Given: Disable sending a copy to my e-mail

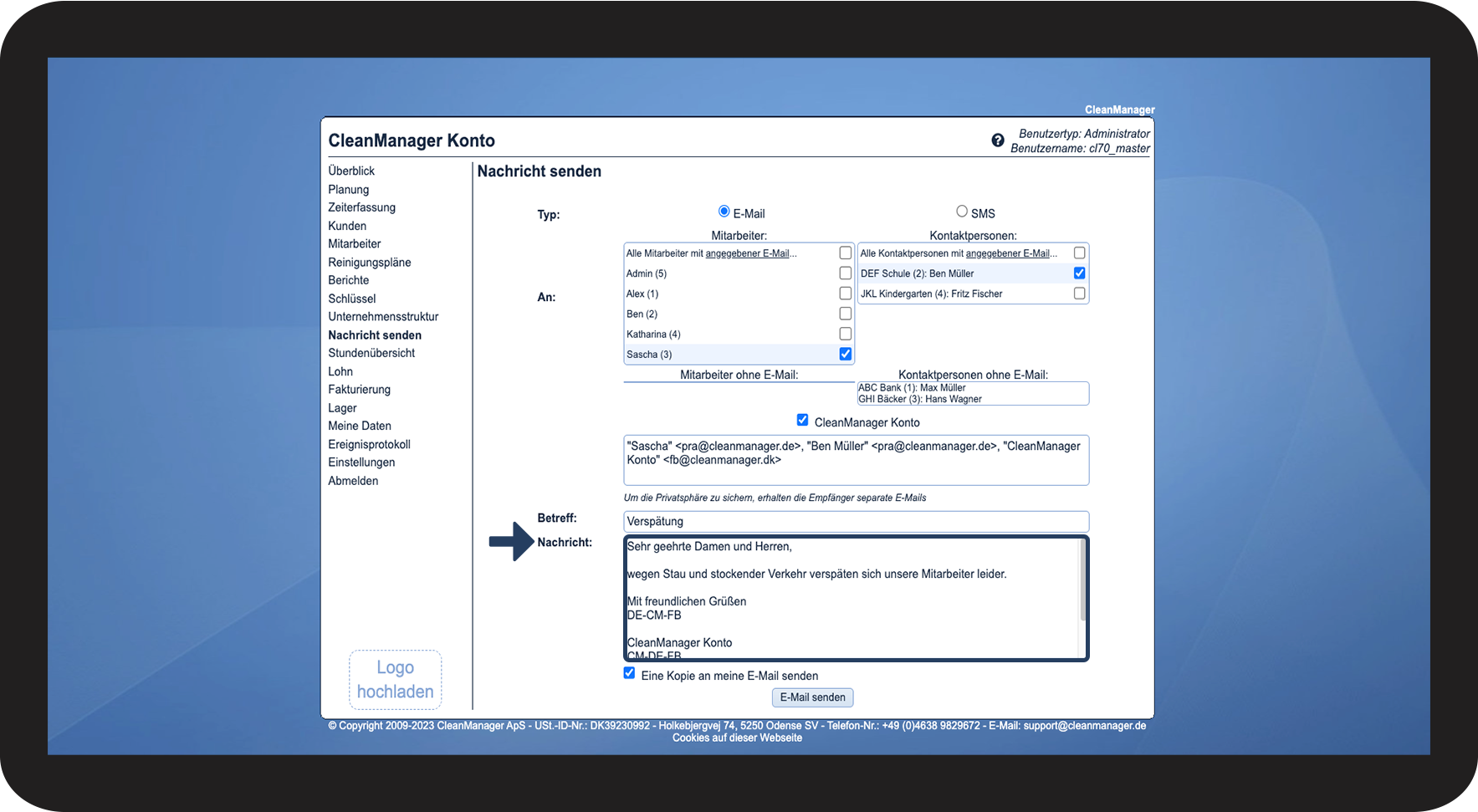Looking at the screenshot, I should [x=629, y=673].
